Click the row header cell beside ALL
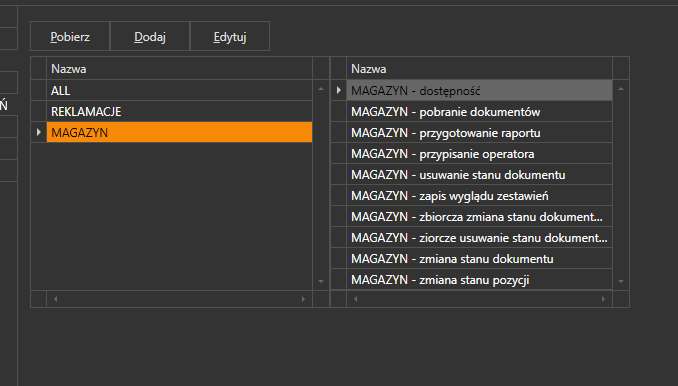Viewport: 678px width, 386px height. click(38, 90)
